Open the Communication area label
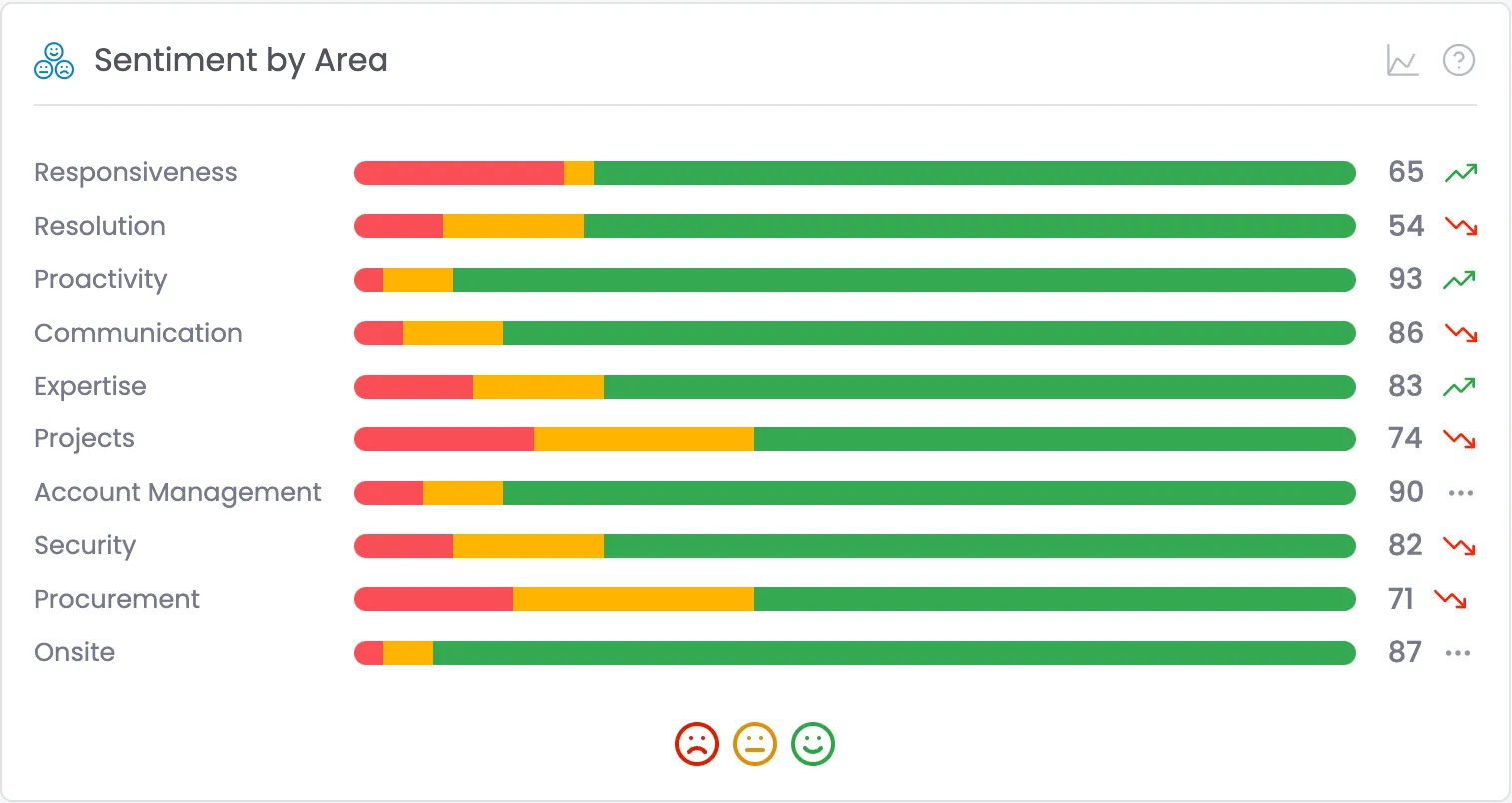This screenshot has width=1512, height=803. [138, 333]
